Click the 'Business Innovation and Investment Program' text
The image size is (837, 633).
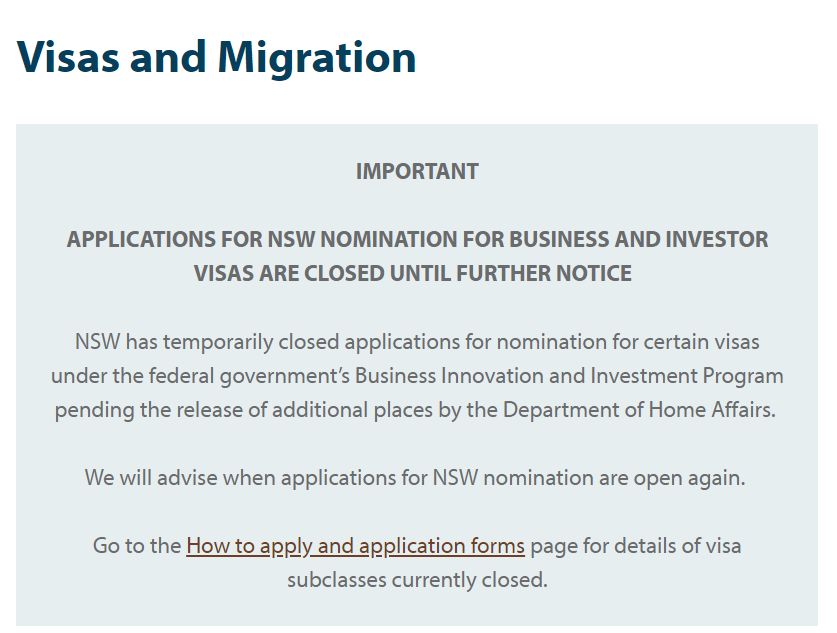[x=569, y=376]
